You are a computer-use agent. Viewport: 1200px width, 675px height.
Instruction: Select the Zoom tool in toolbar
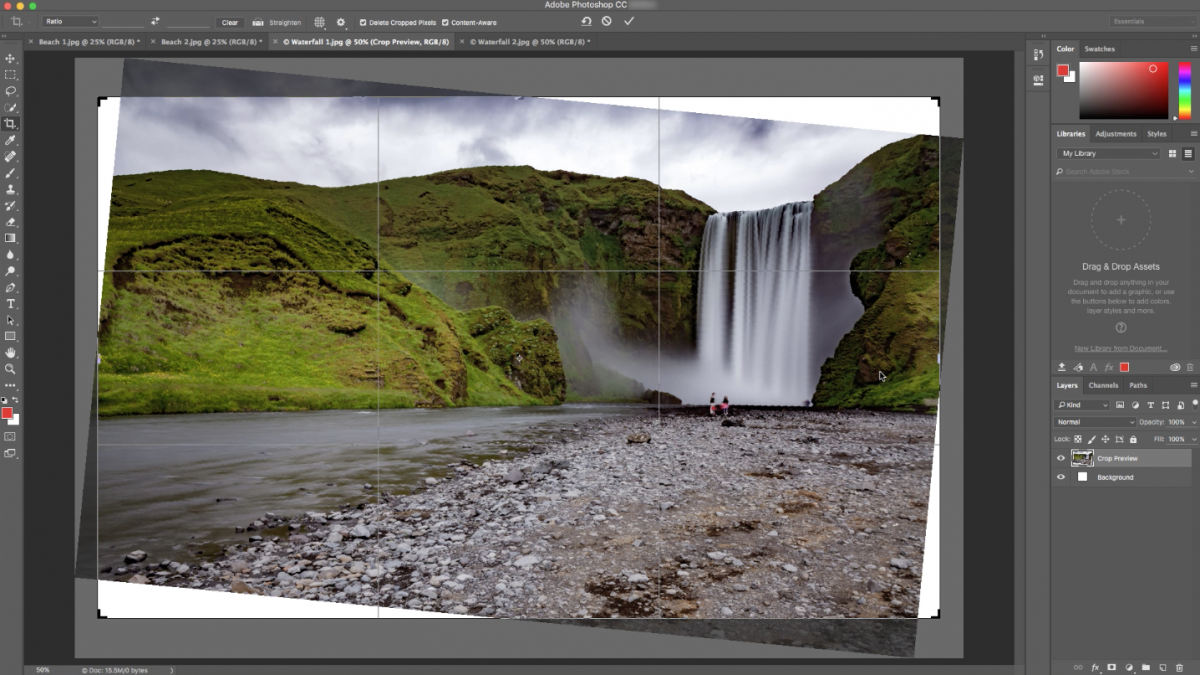10,369
